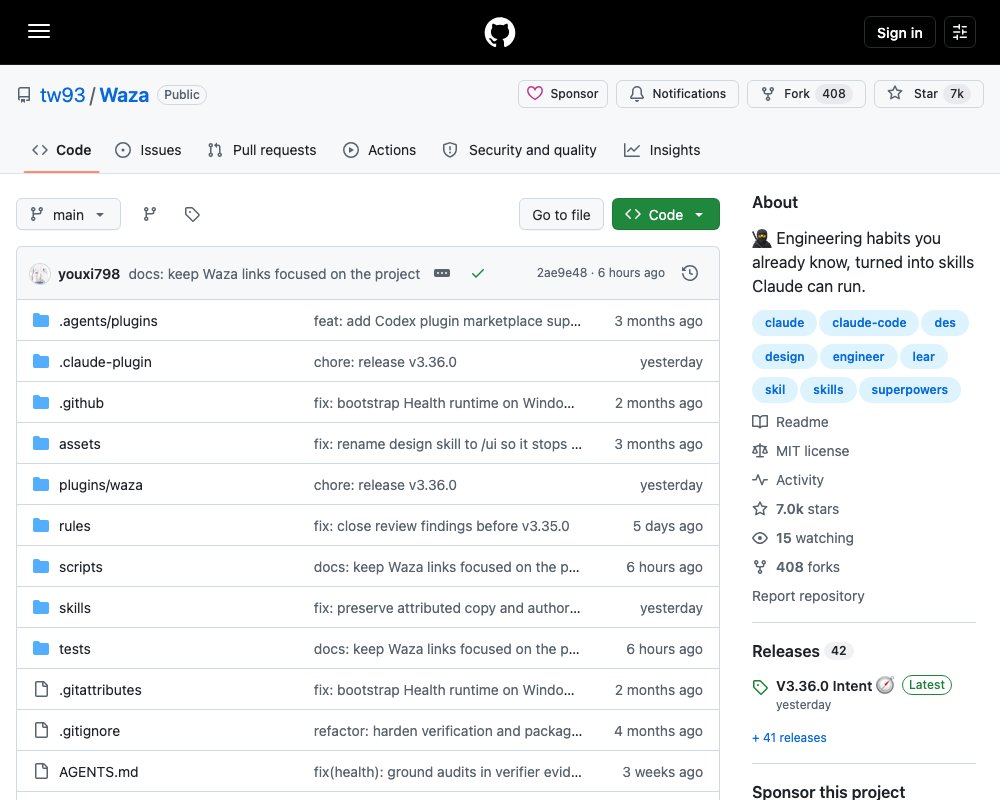Click the superpowers topic tag

[909, 390]
